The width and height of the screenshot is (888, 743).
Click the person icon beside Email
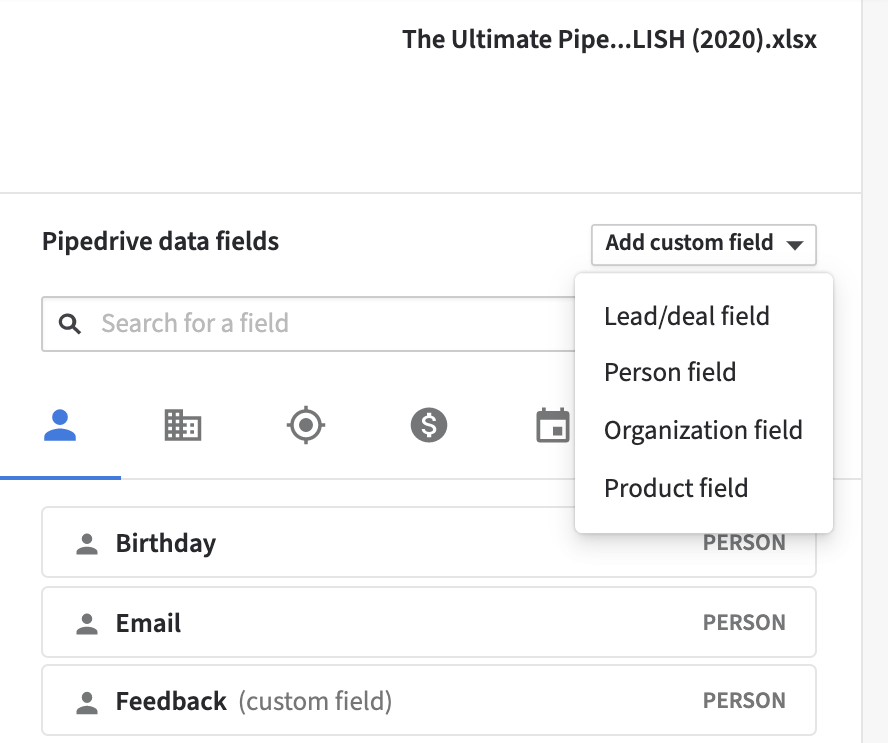[87, 624]
